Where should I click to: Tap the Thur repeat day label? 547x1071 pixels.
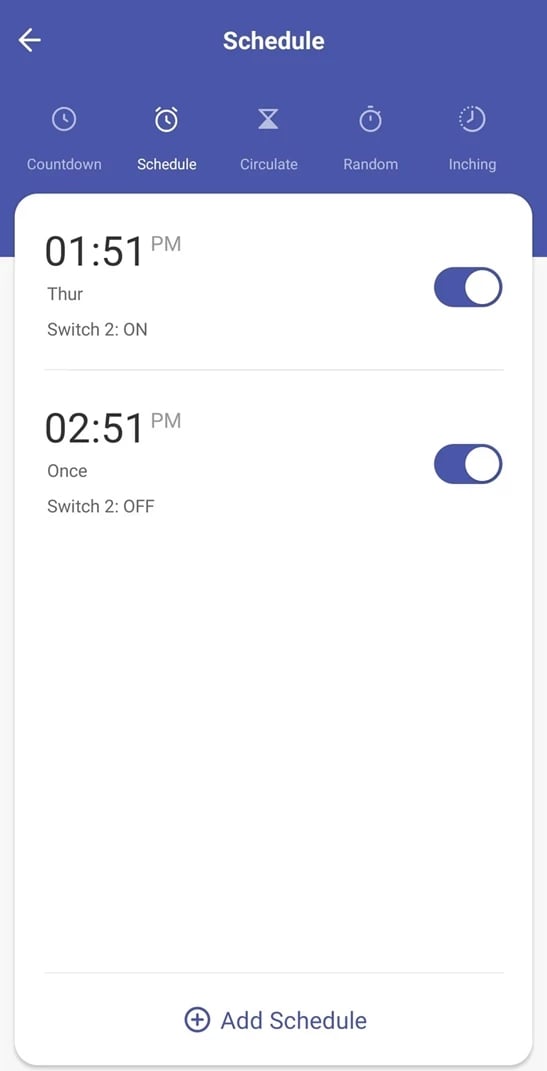65,294
